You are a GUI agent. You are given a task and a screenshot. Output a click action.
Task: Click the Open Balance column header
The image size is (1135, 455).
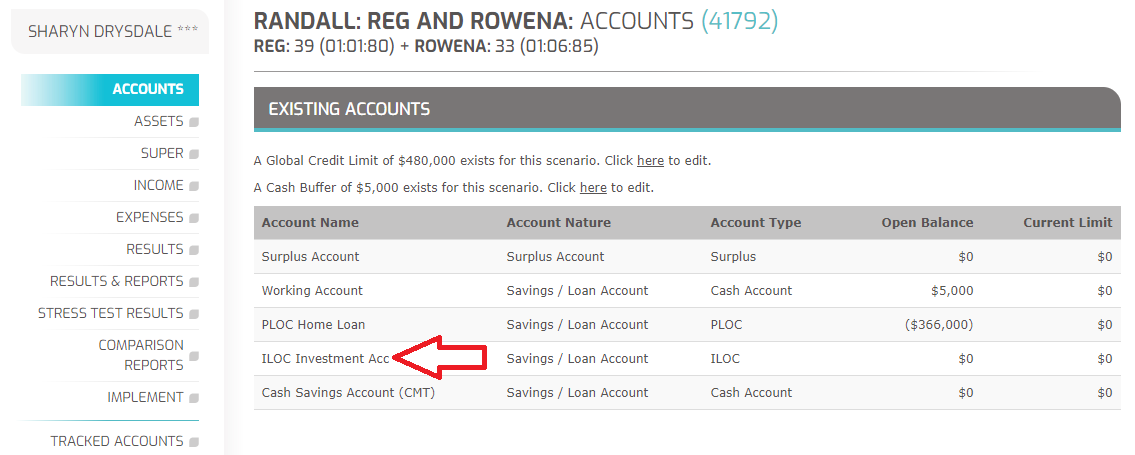click(926, 222)
